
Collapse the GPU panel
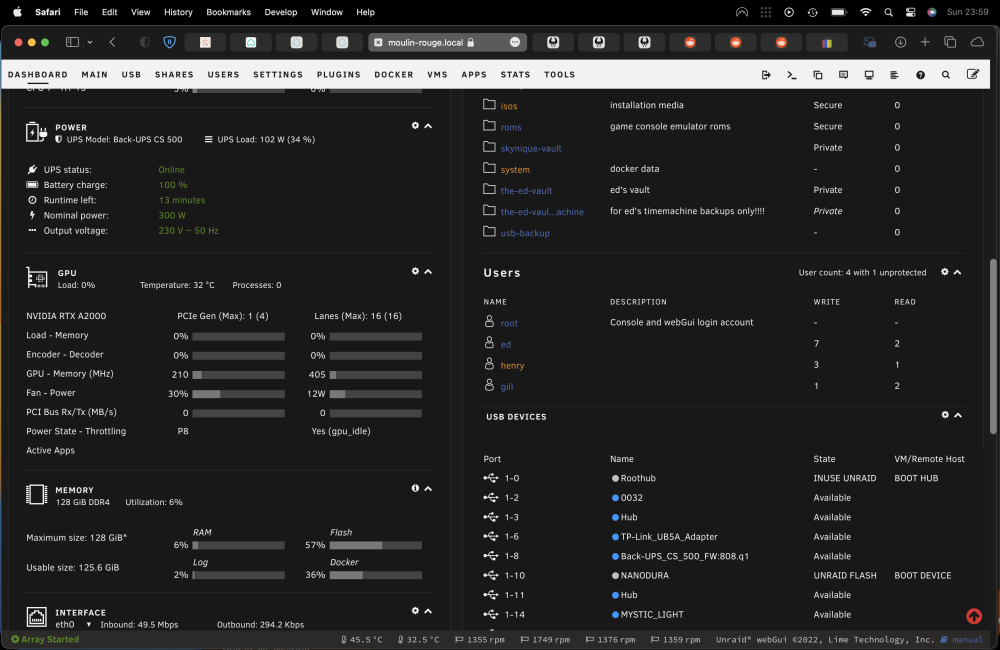429,271
